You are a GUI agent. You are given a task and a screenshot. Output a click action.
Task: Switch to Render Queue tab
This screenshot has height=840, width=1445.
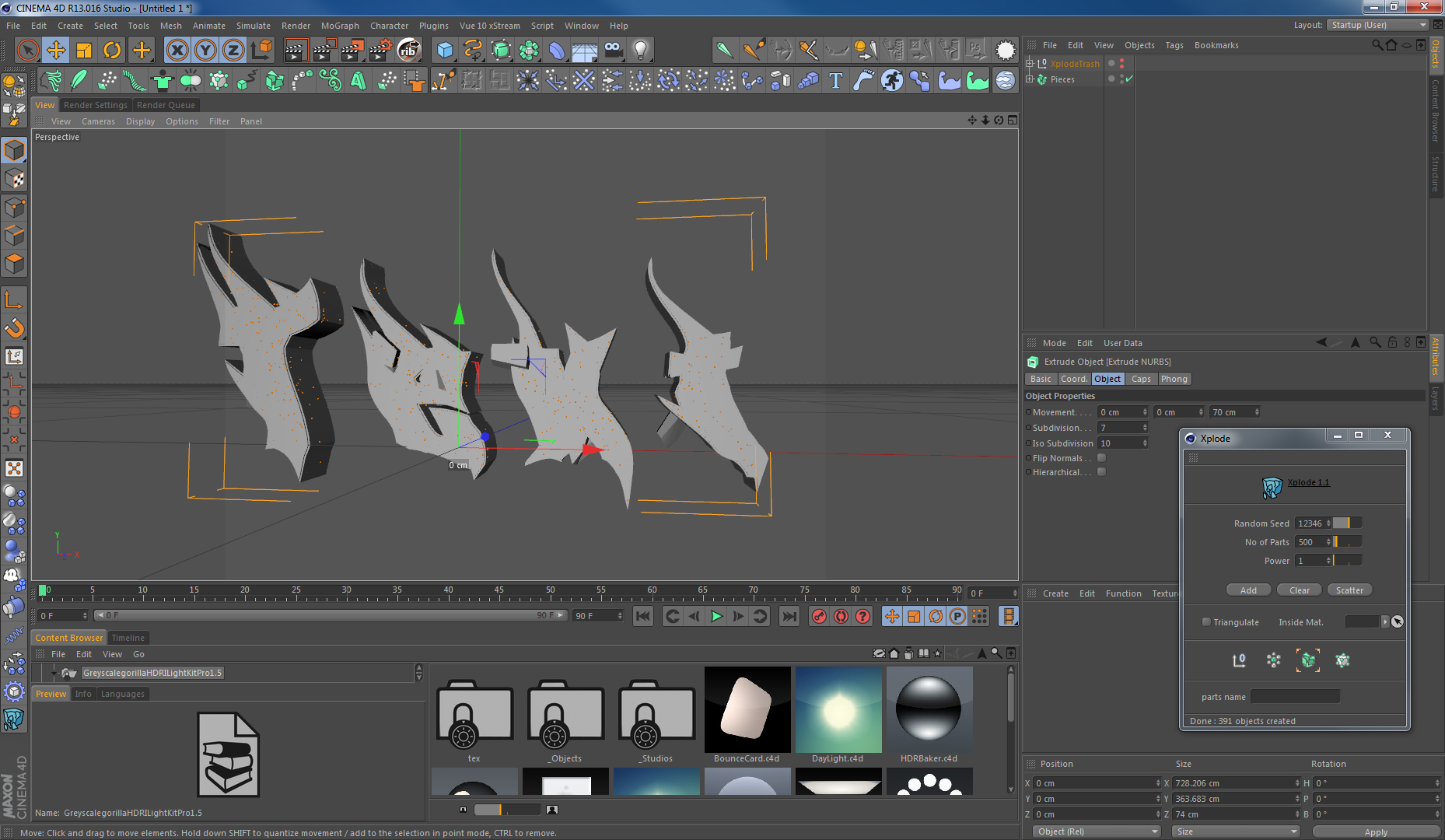[166, 105]
